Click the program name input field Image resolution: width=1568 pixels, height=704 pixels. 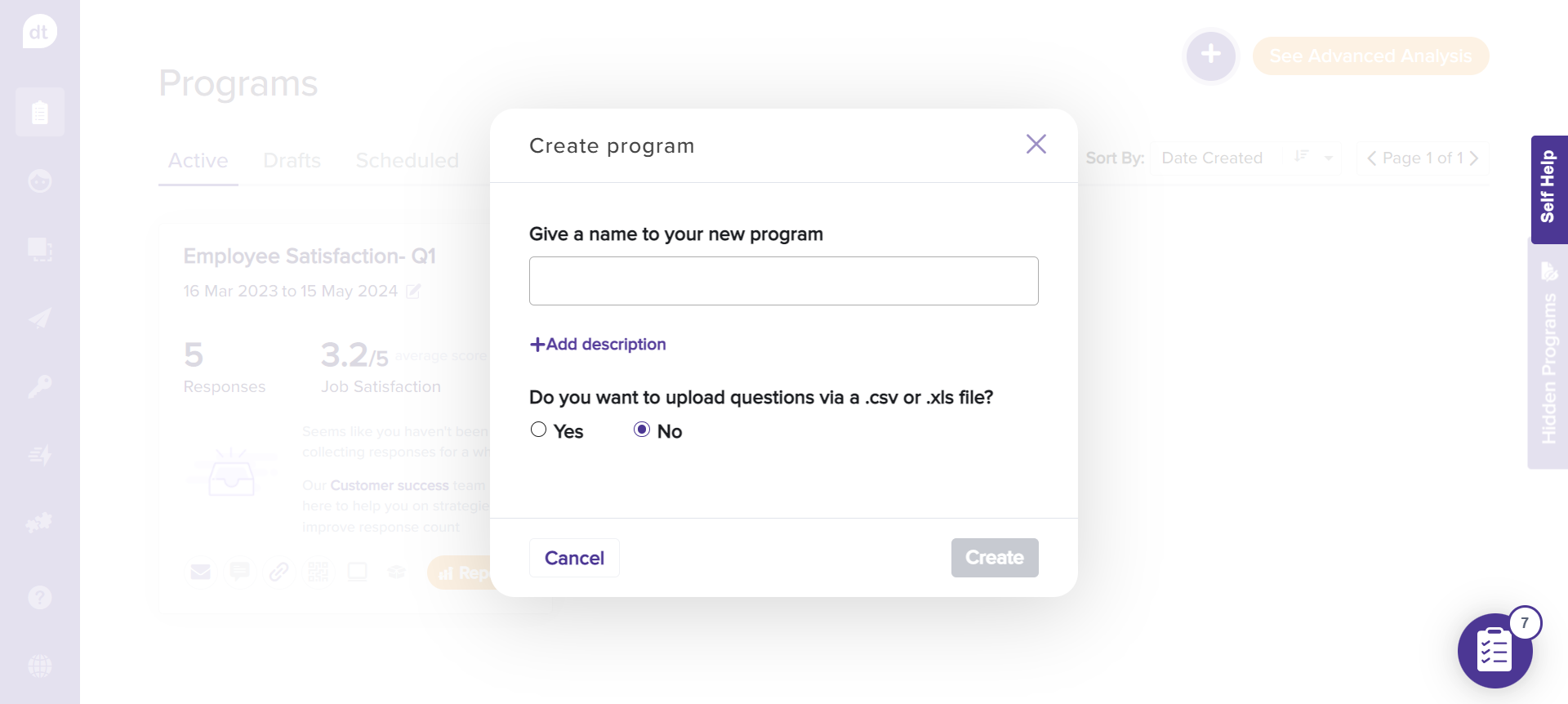(x=783, y=281)
